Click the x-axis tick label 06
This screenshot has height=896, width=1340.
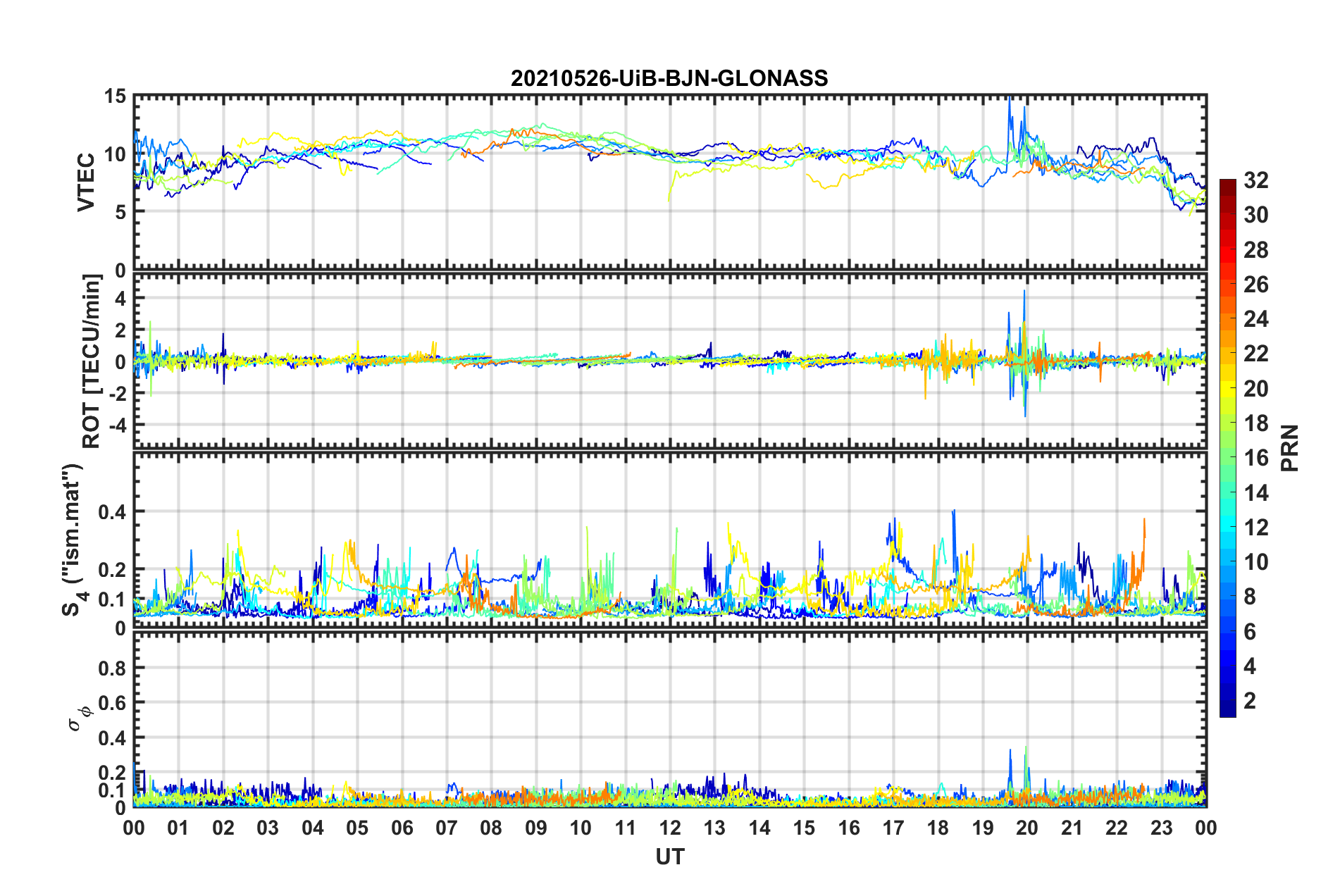click(x=402, y=828)
